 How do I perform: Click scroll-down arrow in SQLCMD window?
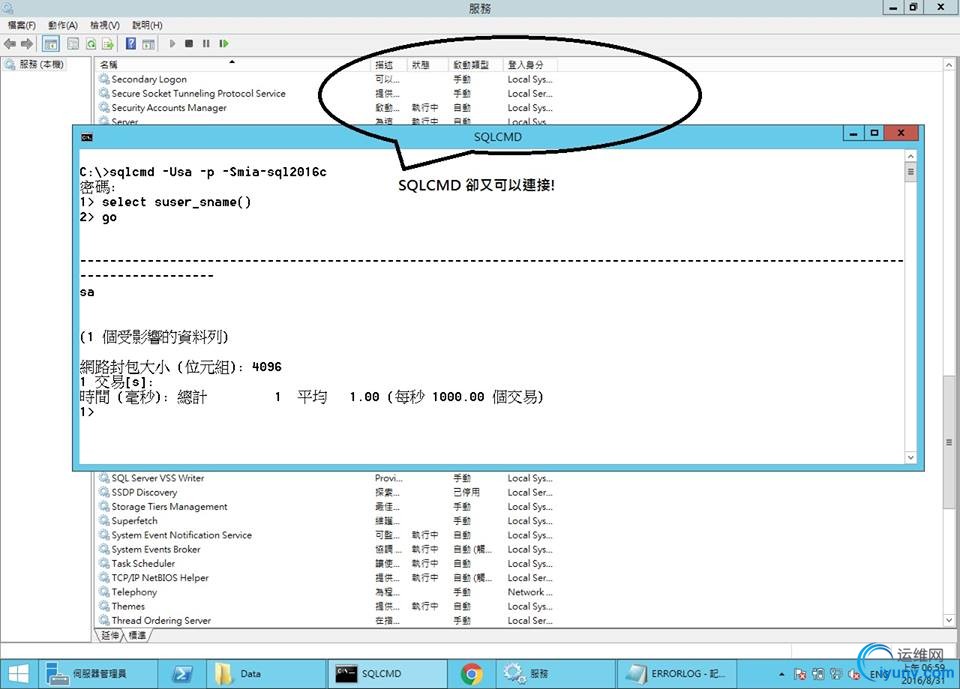[910, 457]
